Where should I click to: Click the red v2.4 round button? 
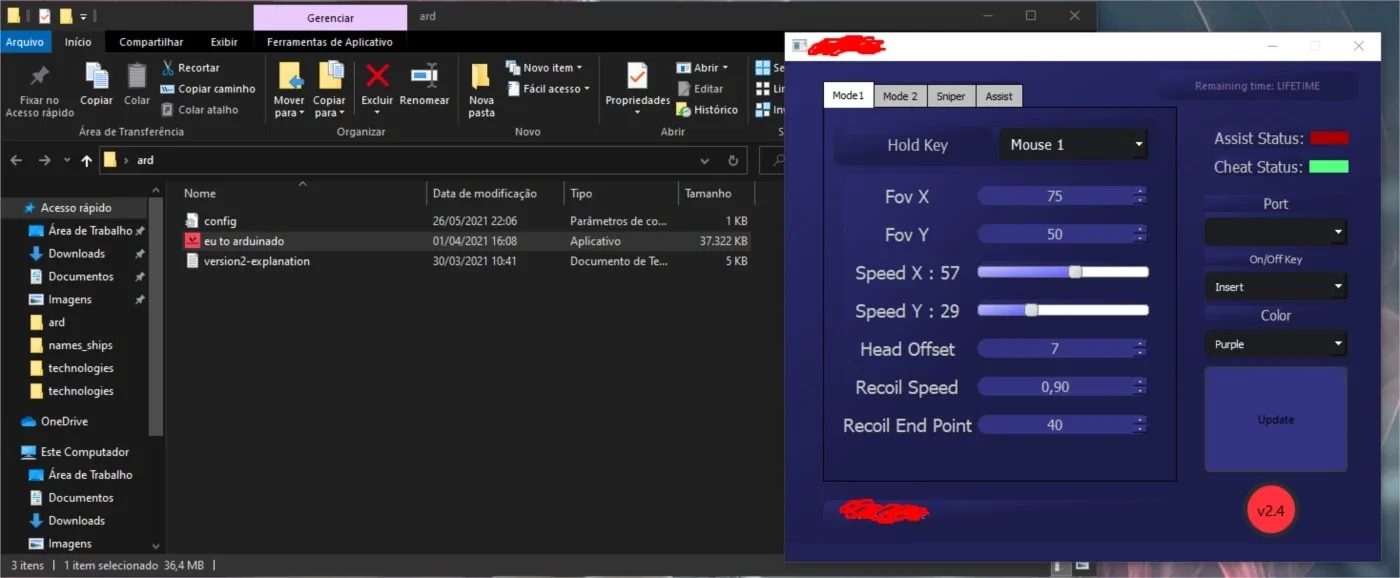1271,510
